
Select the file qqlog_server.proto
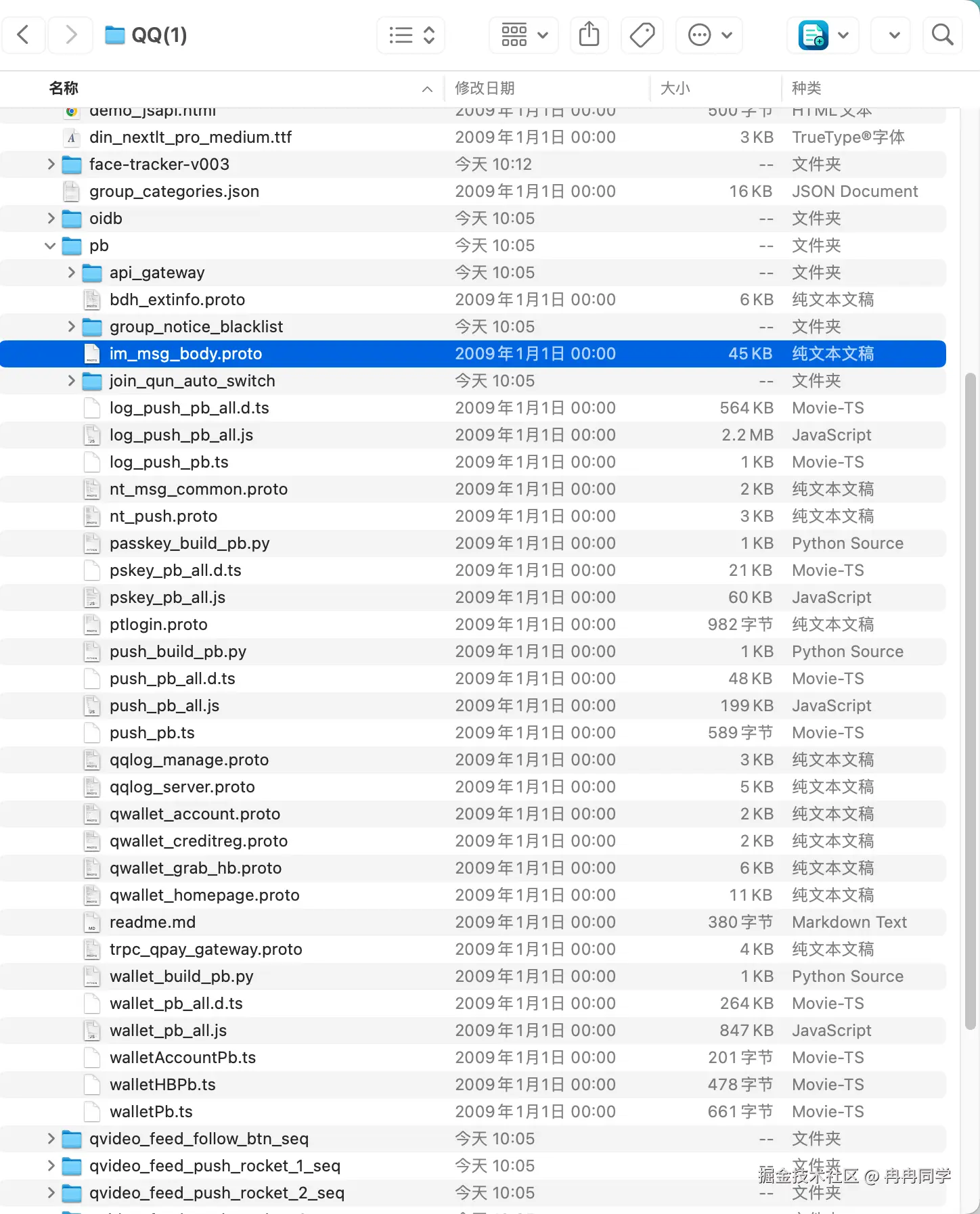click(x=473, y=787)
